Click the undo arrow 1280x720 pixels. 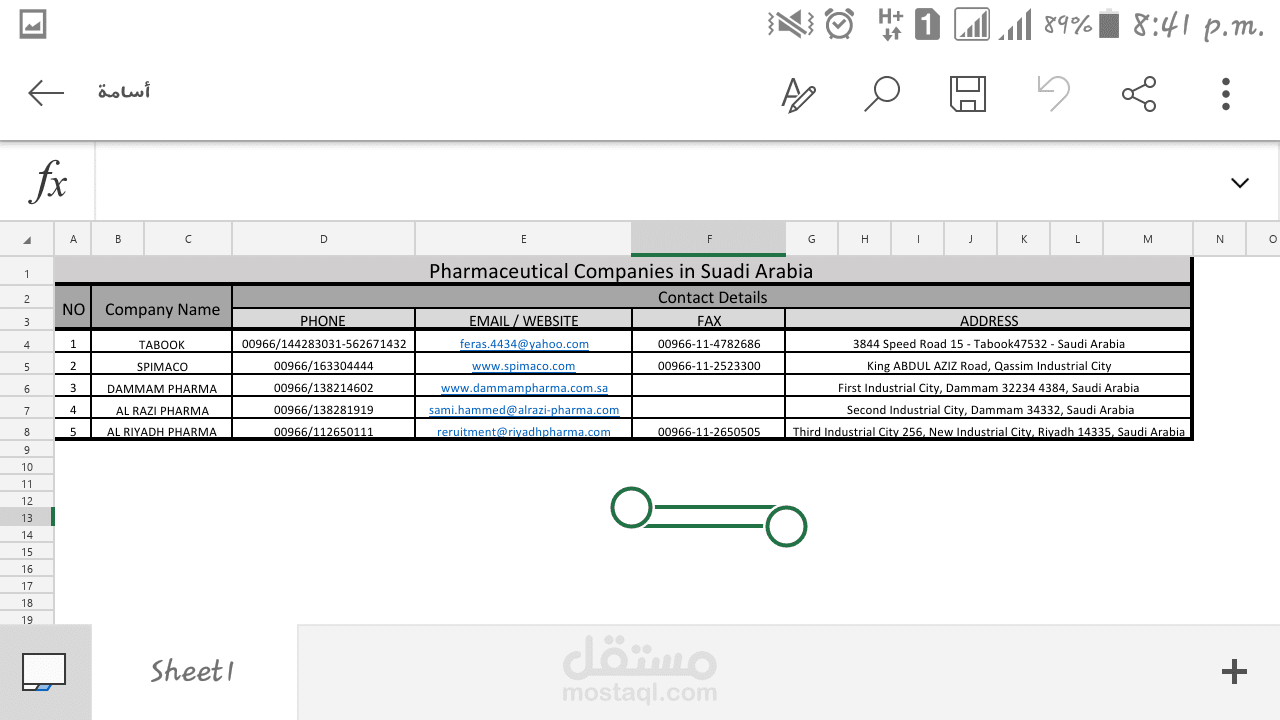[x=1053, y=93]
